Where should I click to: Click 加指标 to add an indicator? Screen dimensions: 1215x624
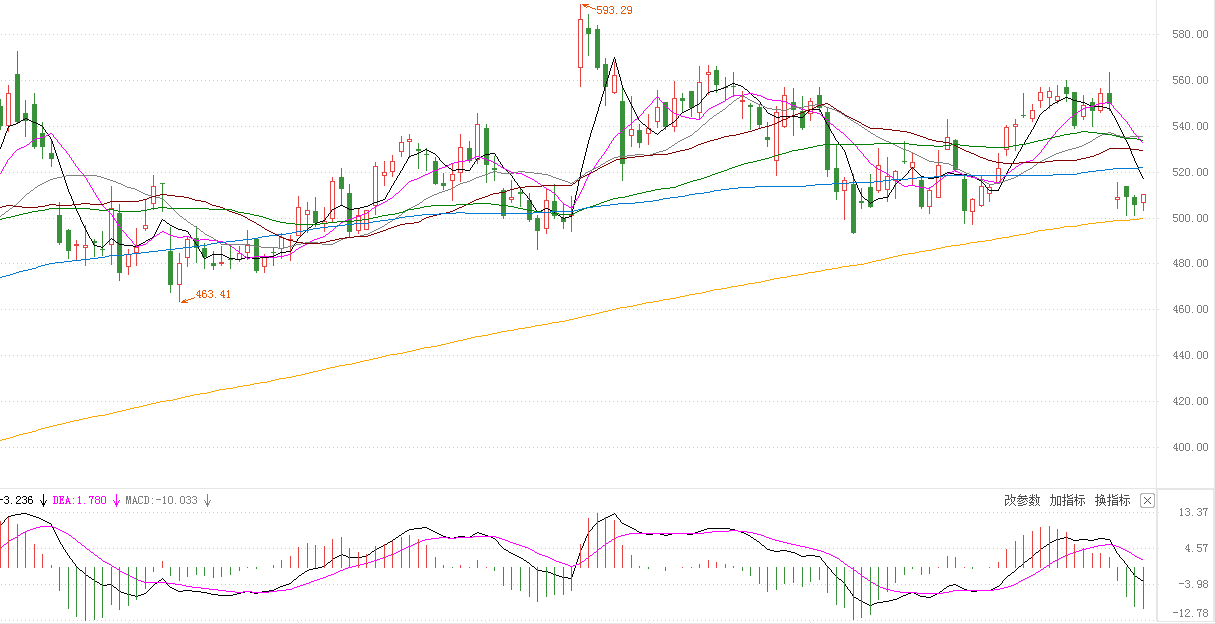pyautogui.click(x=1067, y=500)
